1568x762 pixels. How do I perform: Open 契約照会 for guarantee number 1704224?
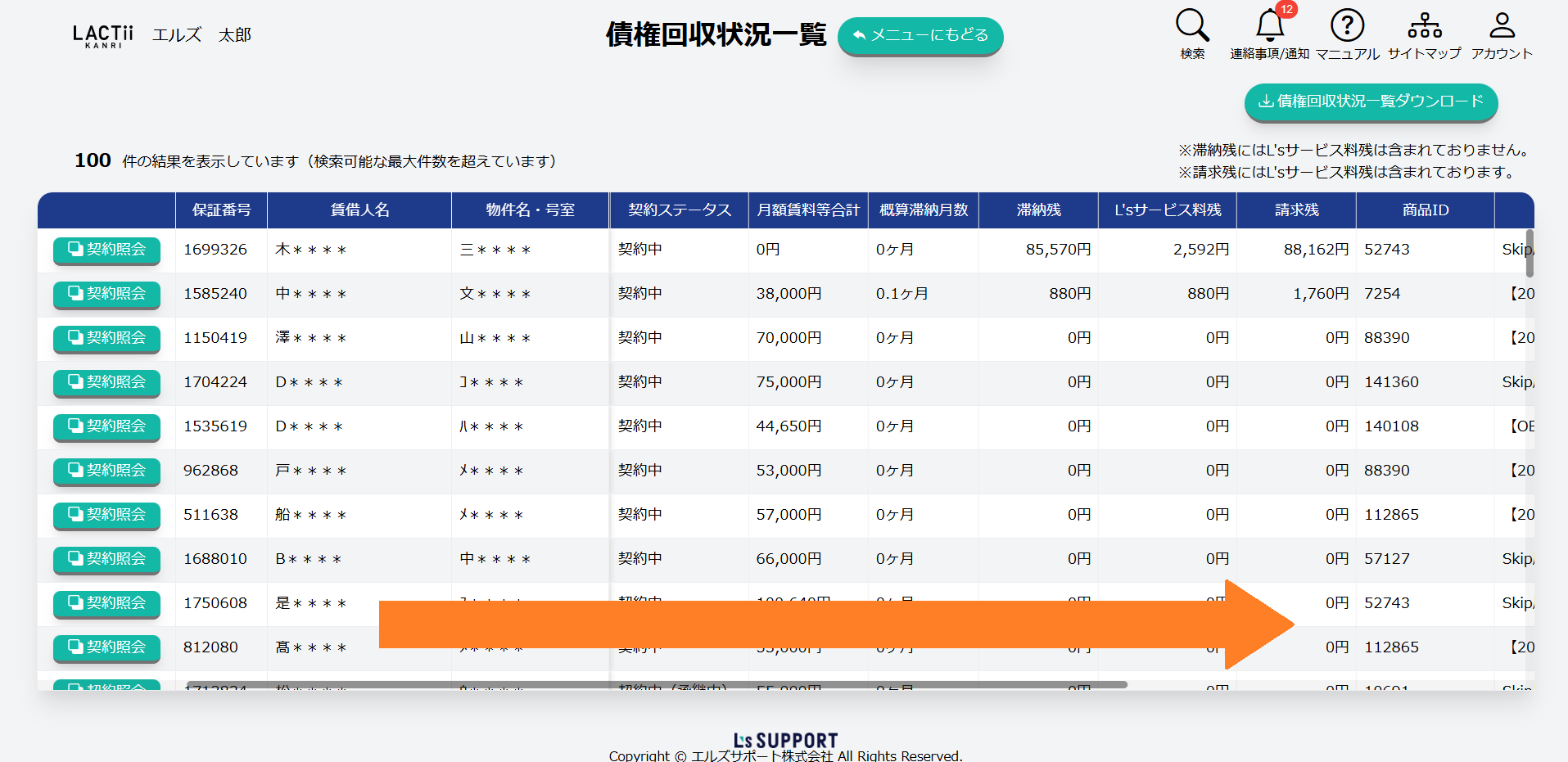click(106, 382)
